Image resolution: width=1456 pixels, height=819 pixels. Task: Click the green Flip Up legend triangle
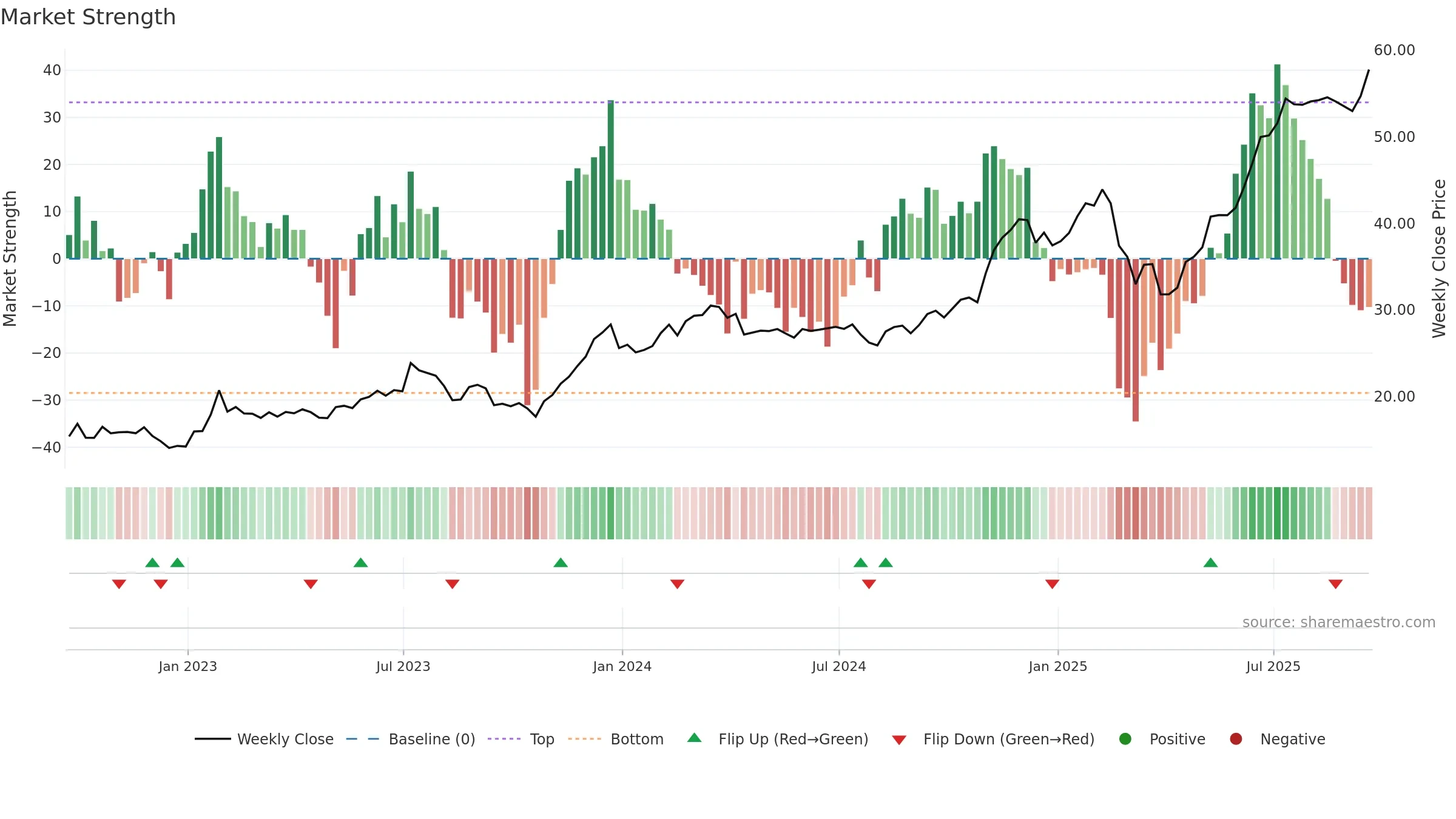[695, 738]
